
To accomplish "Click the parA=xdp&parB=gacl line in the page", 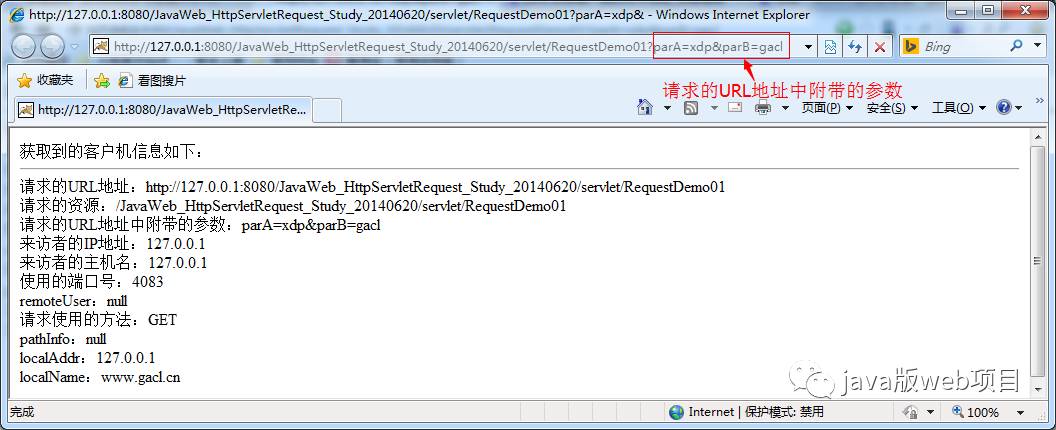I will (x=200, y=224).
